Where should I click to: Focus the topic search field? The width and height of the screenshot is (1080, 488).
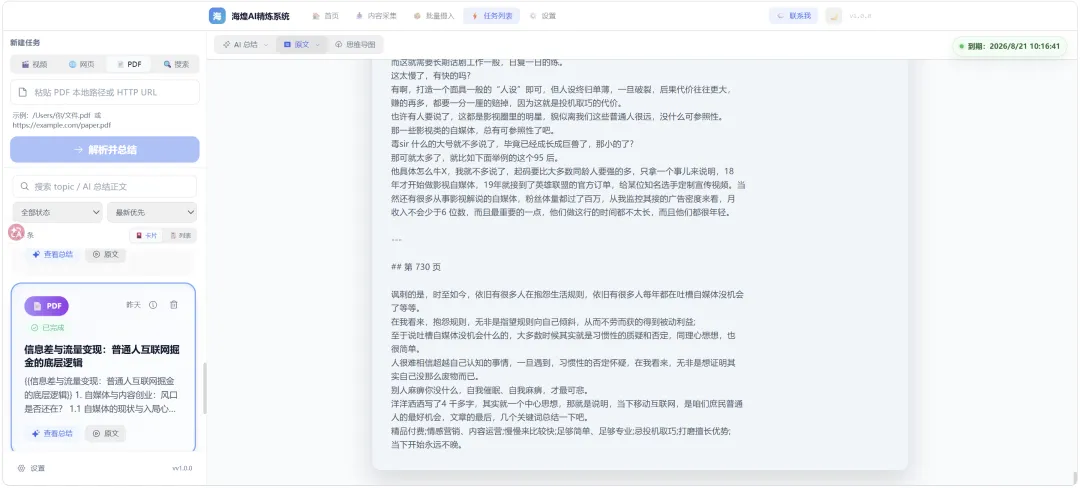point(105,187)
